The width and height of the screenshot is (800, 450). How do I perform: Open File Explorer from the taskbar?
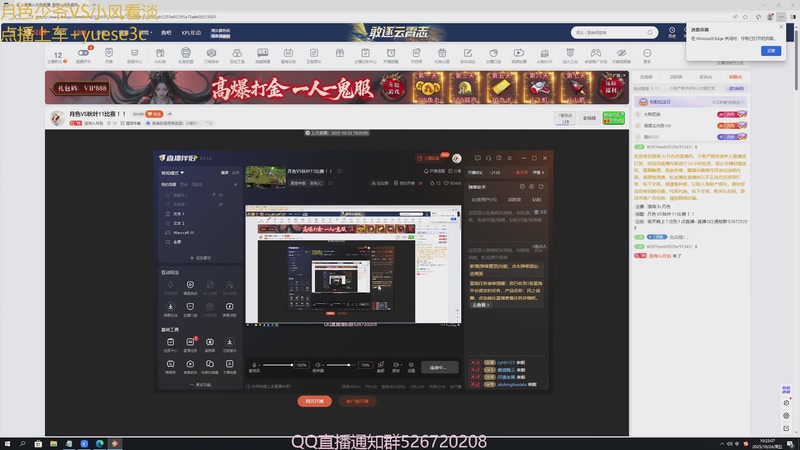point(54,444)
